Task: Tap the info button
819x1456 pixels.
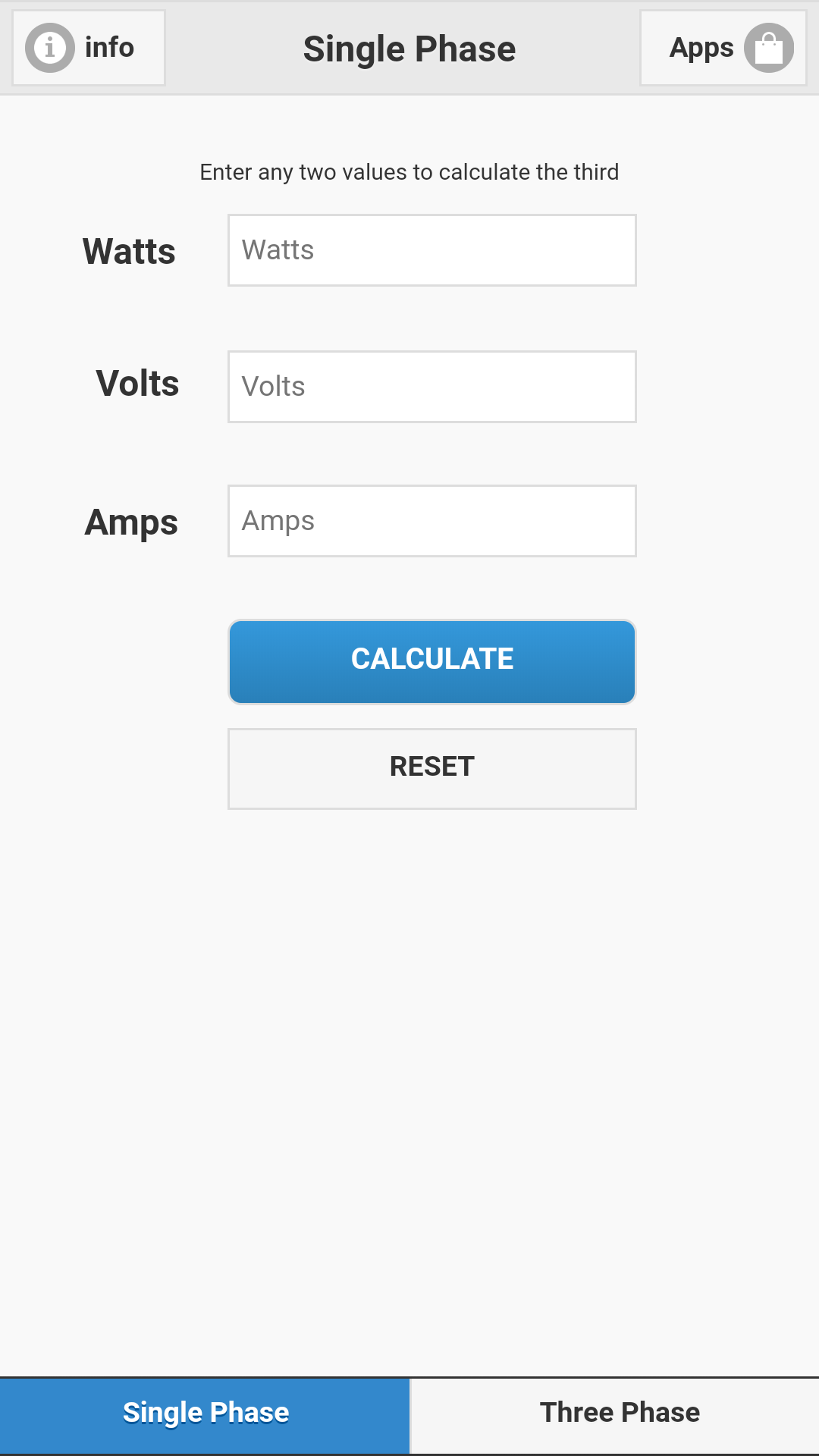Action: (x=88, y=48)
